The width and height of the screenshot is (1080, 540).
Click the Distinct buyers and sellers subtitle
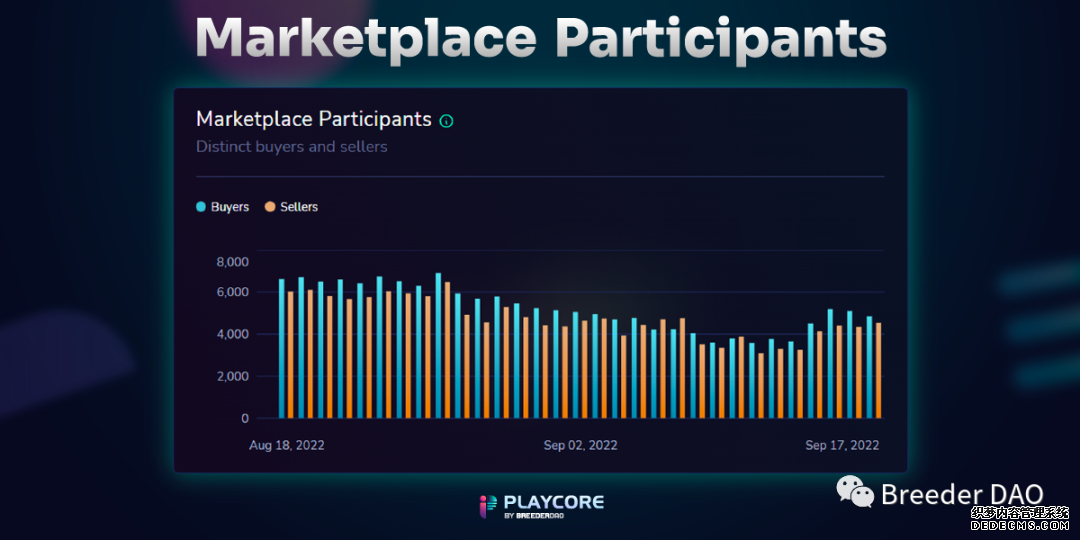pos(291,147)
